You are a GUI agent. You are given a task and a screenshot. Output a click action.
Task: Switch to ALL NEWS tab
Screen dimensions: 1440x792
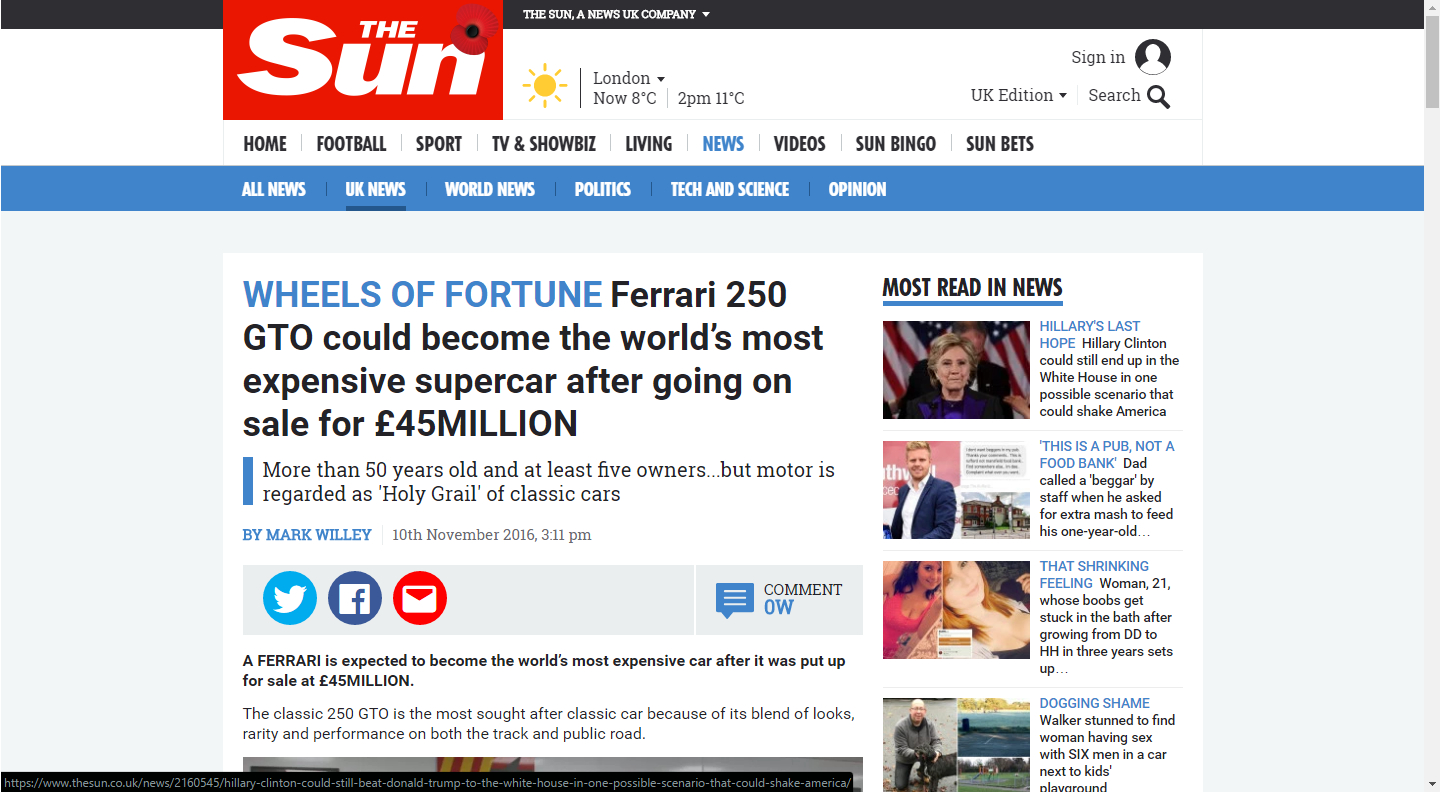pos(274,189)
